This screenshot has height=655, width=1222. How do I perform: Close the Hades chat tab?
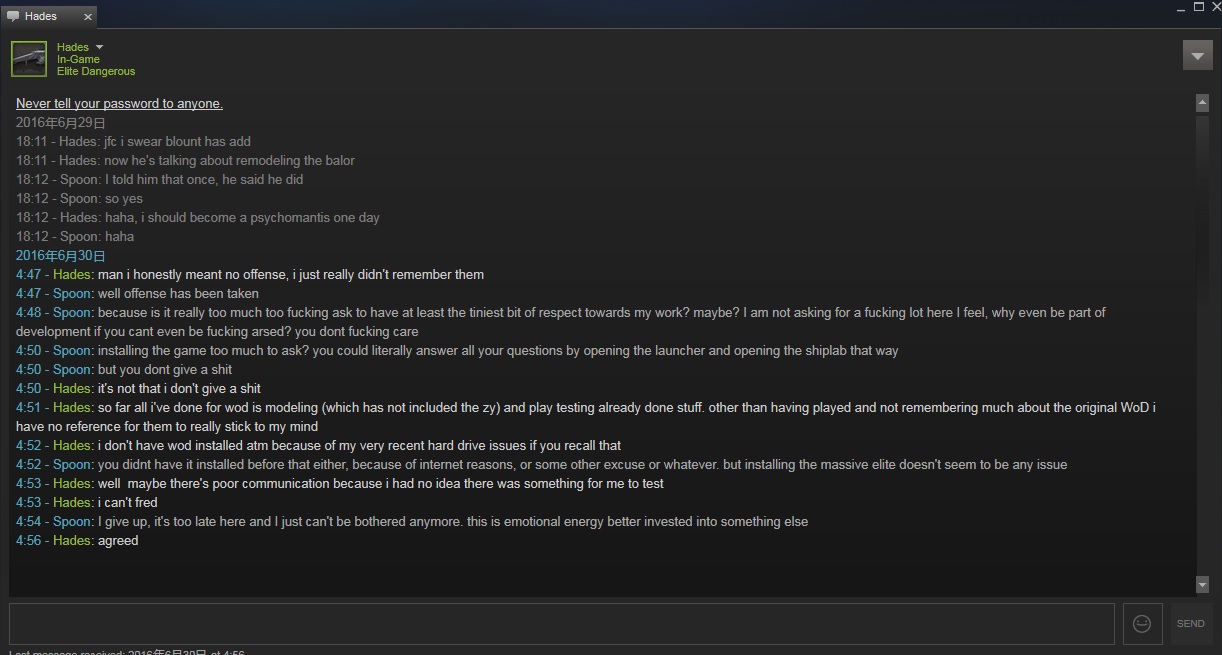coord(87,17)
